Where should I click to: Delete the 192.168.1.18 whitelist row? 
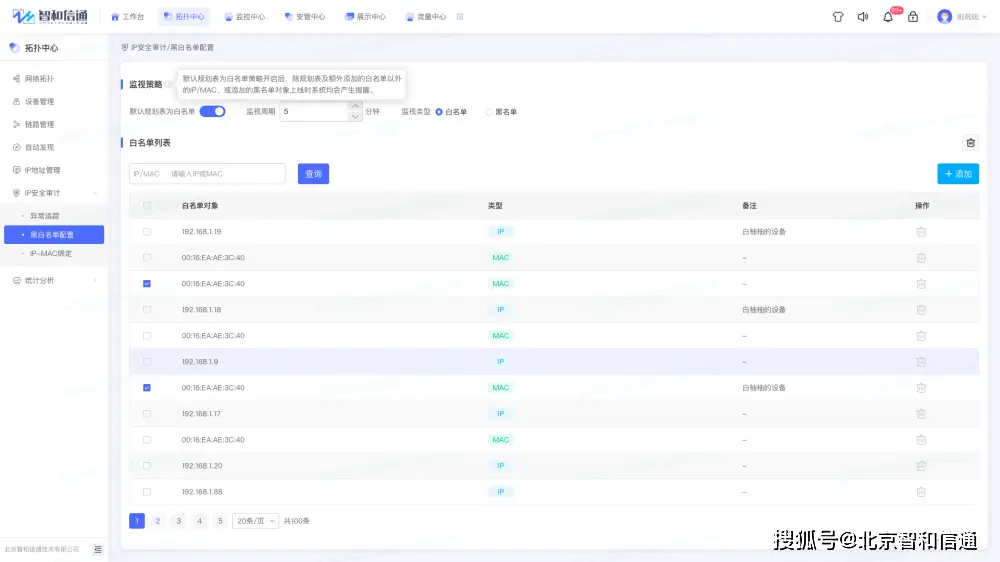pos(921,309)
